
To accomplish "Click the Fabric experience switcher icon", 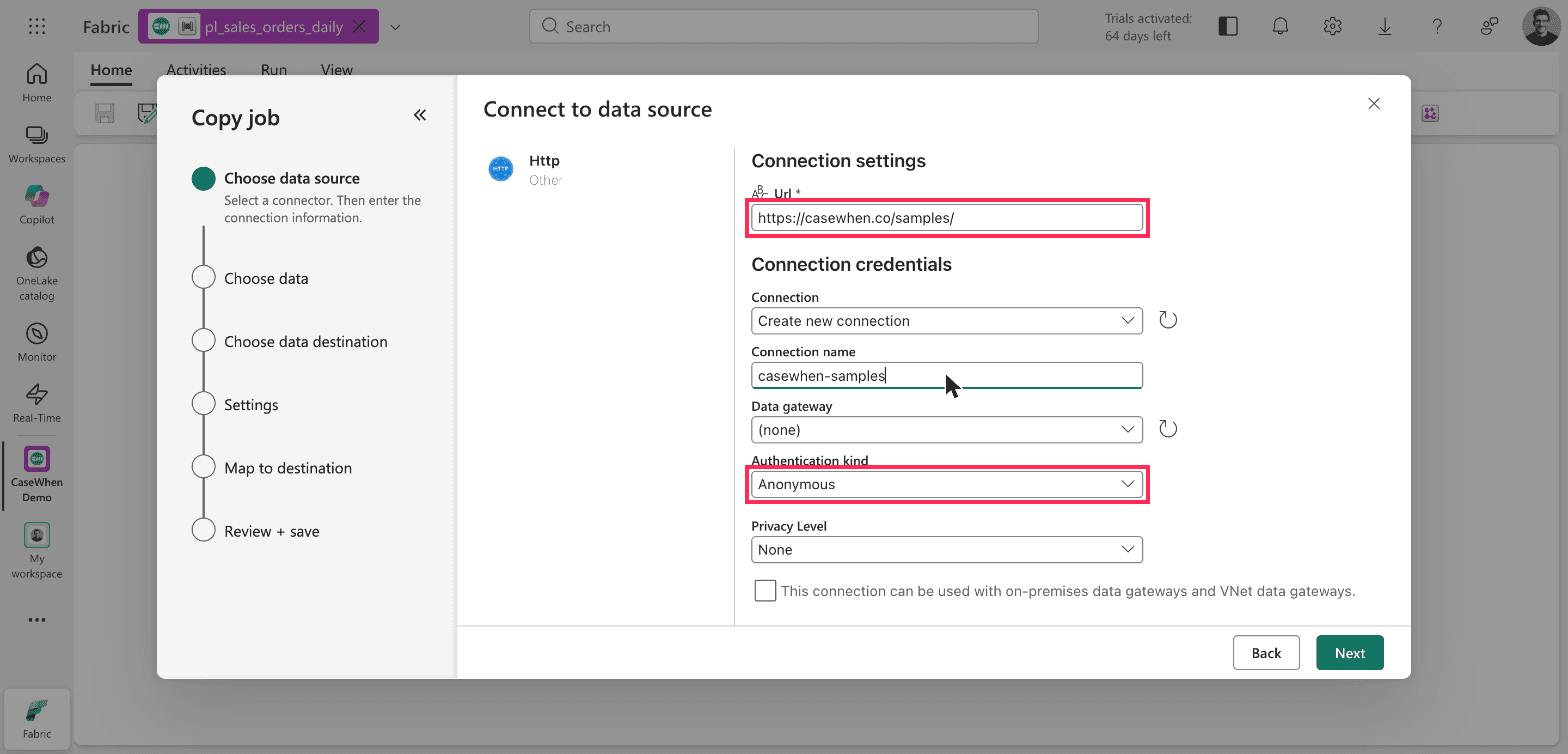I will (x=37, y=717).
